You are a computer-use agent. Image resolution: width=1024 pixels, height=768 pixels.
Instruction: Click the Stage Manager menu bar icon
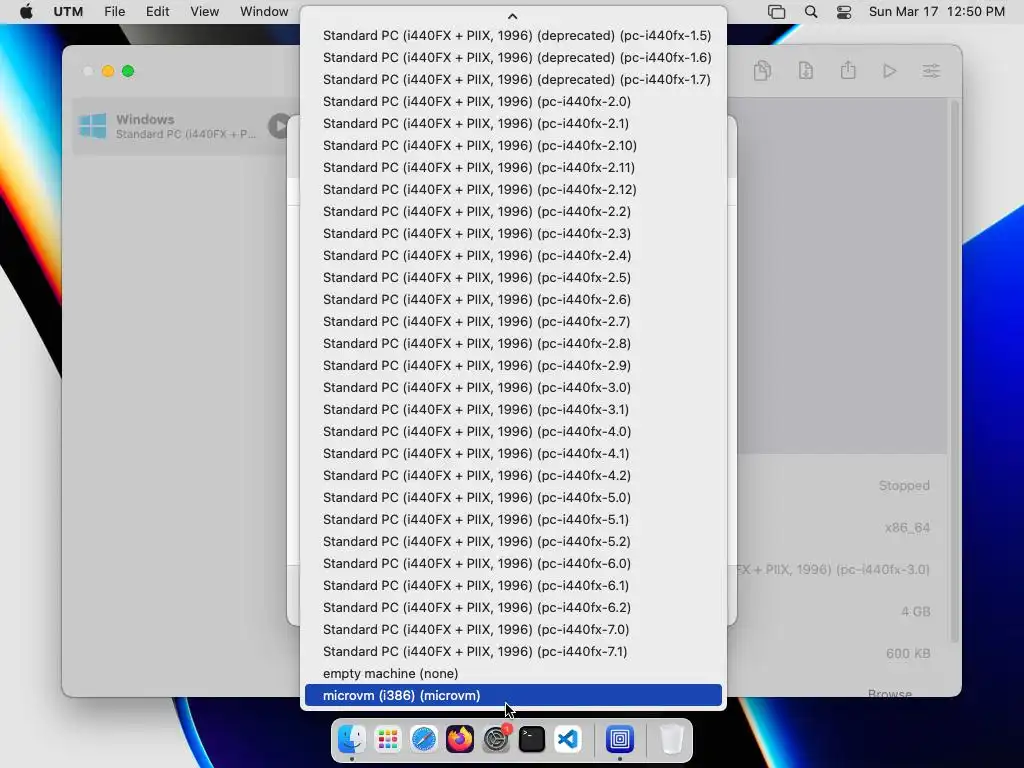(x=776, y=12)
